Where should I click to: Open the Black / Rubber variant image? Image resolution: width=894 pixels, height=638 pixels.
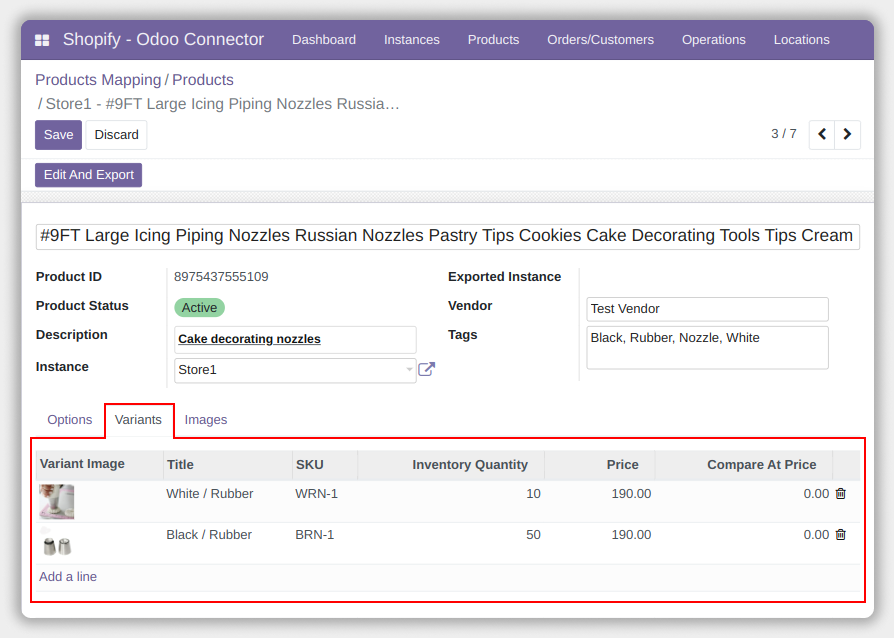[x=56, y=543]
